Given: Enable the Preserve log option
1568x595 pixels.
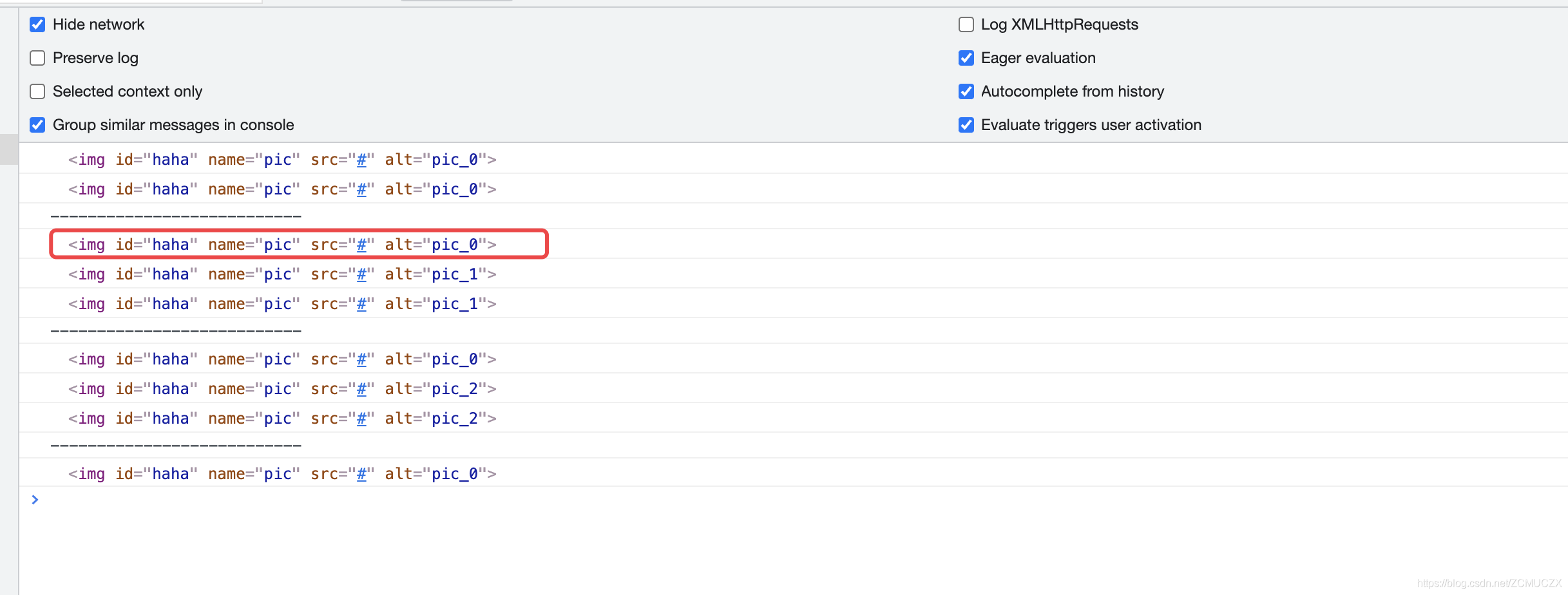Looking at the screenshot, I should pyautogui.click(x=37, y=58).
